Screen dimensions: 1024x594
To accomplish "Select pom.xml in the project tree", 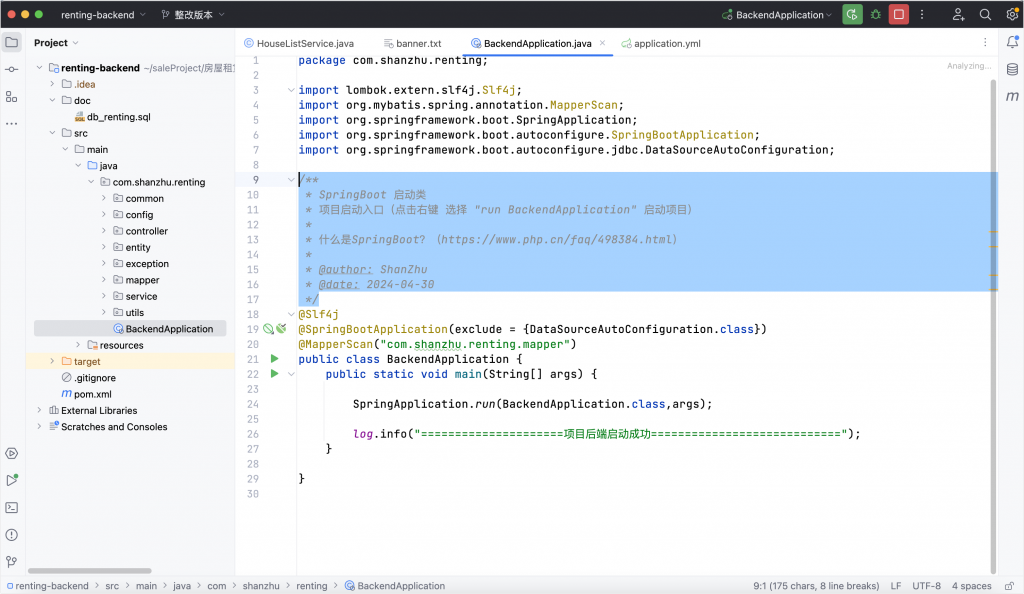I will [92, 394].
